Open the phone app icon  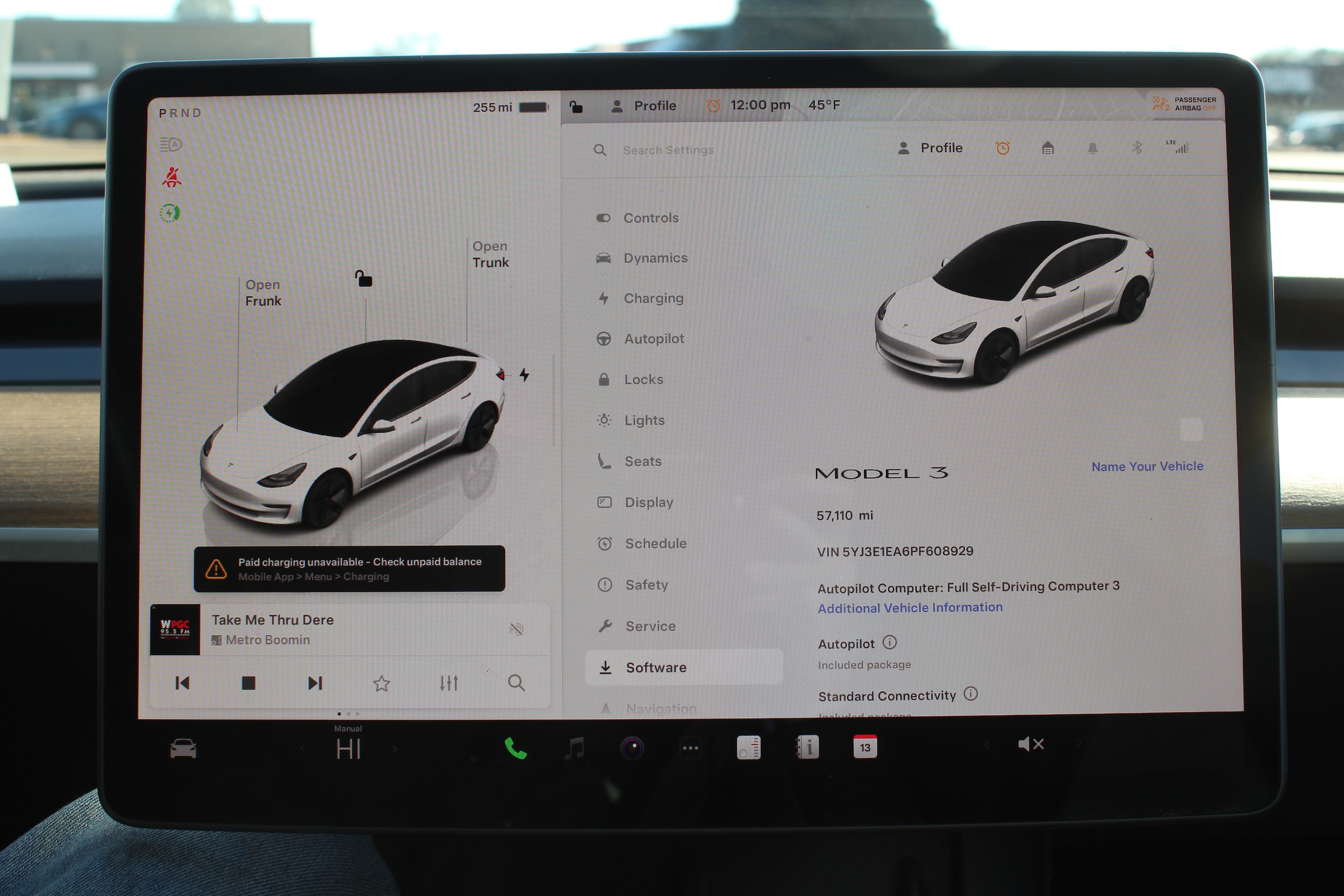pyautogui.click(x=516, y=748)
